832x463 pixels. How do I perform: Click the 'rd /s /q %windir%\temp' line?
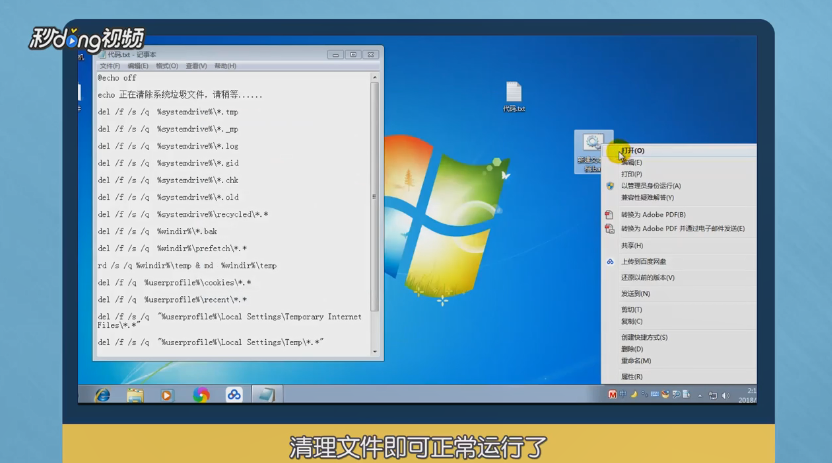coord(187,265)
